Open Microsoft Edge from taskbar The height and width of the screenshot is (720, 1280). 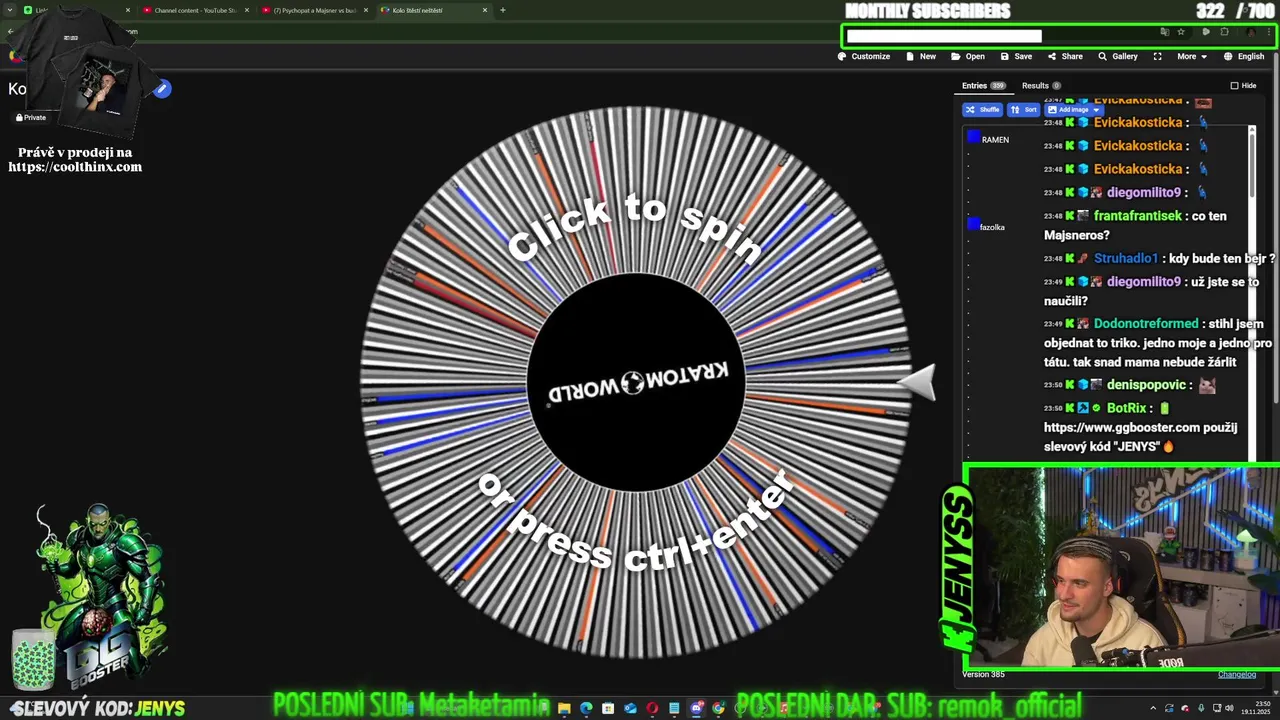point(586,708)
